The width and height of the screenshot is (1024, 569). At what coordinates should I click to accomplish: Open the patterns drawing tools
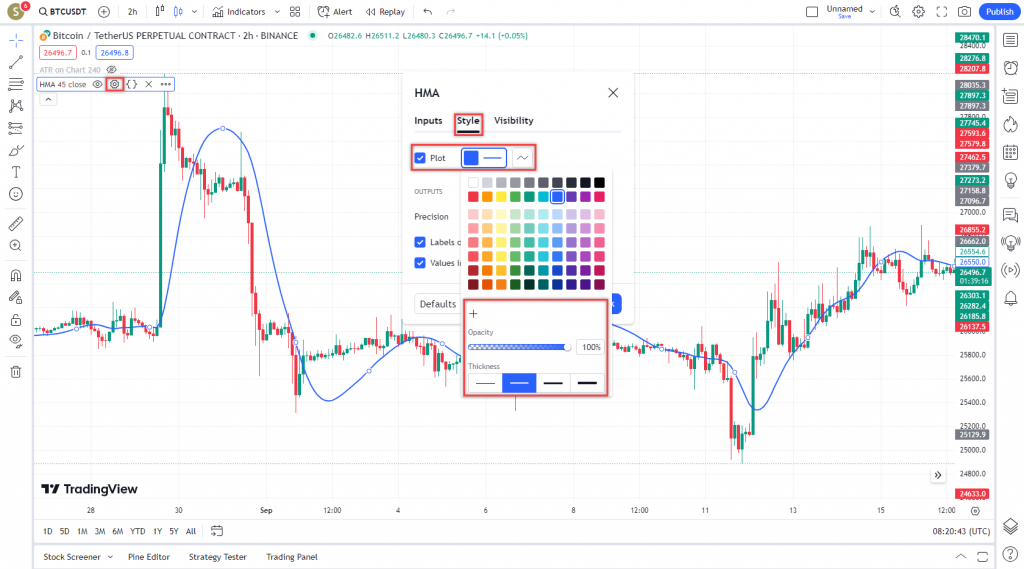(16, 106)
